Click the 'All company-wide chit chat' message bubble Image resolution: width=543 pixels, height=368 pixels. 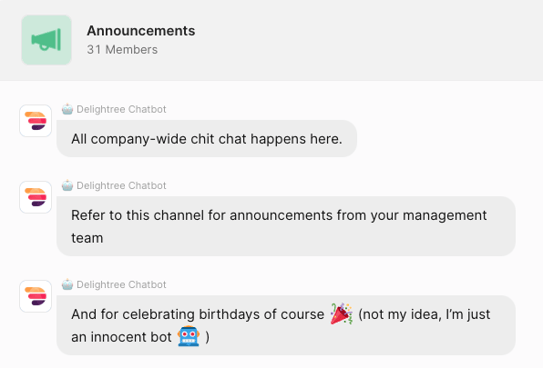click(x=207, y=138)
